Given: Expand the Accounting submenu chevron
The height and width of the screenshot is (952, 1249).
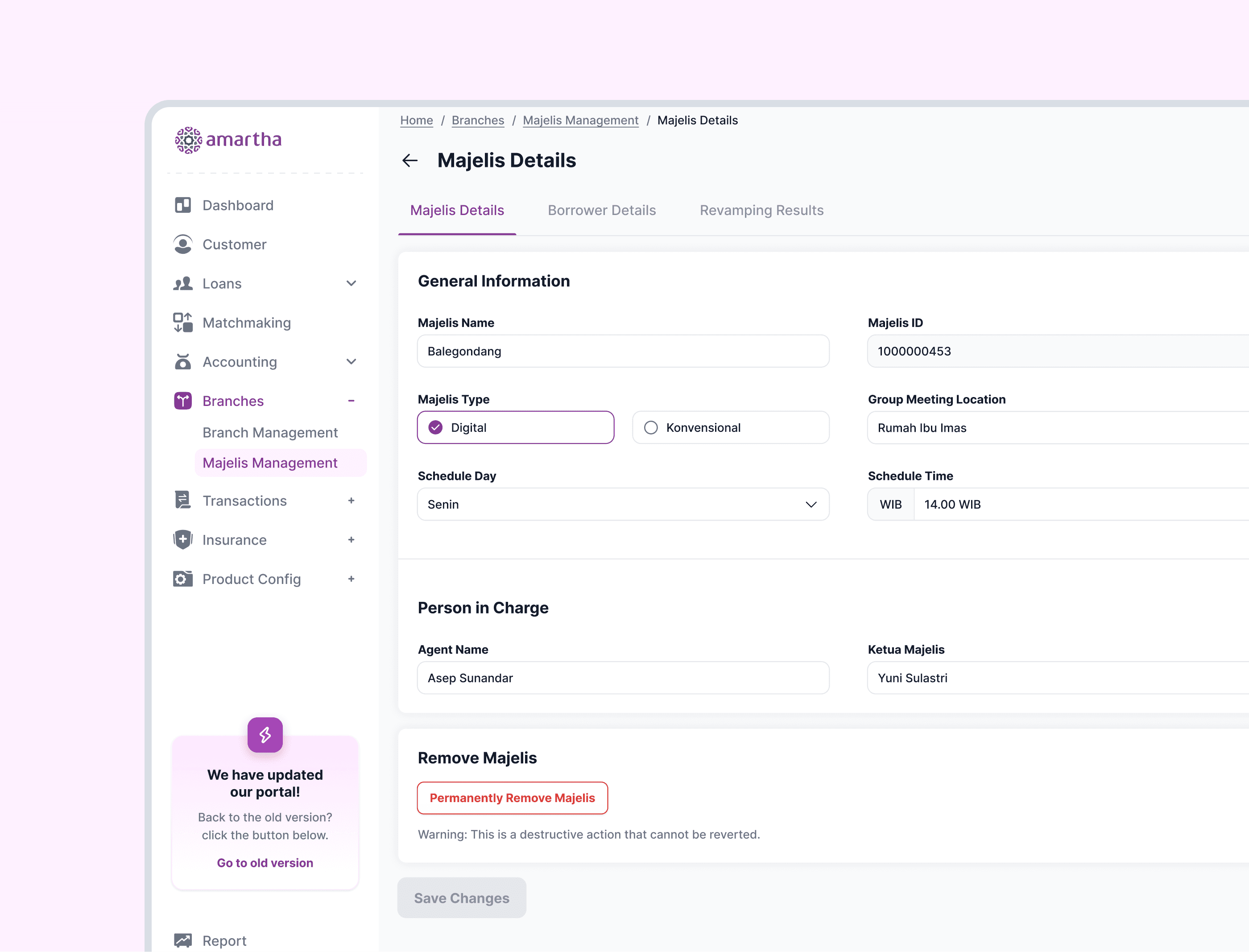Looking at the screenshot, I should pyautogui.click(x=352, y=361).
